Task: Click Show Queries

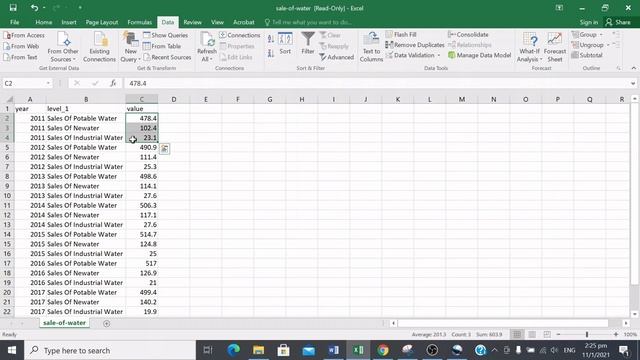Action: click(165, 36)
